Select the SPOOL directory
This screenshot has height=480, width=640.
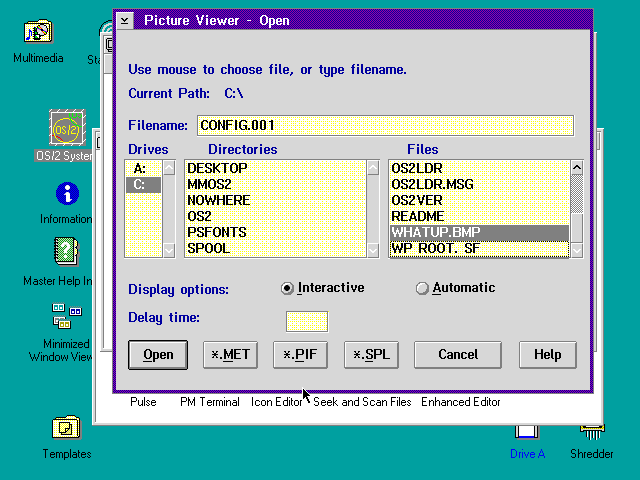[x=276, y=248]
